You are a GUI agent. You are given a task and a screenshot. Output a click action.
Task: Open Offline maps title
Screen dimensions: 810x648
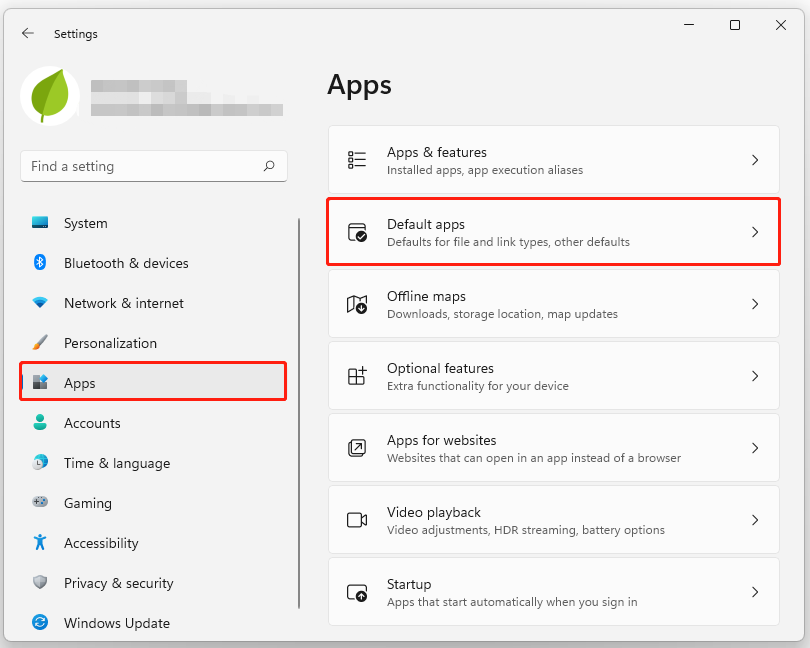426,296
